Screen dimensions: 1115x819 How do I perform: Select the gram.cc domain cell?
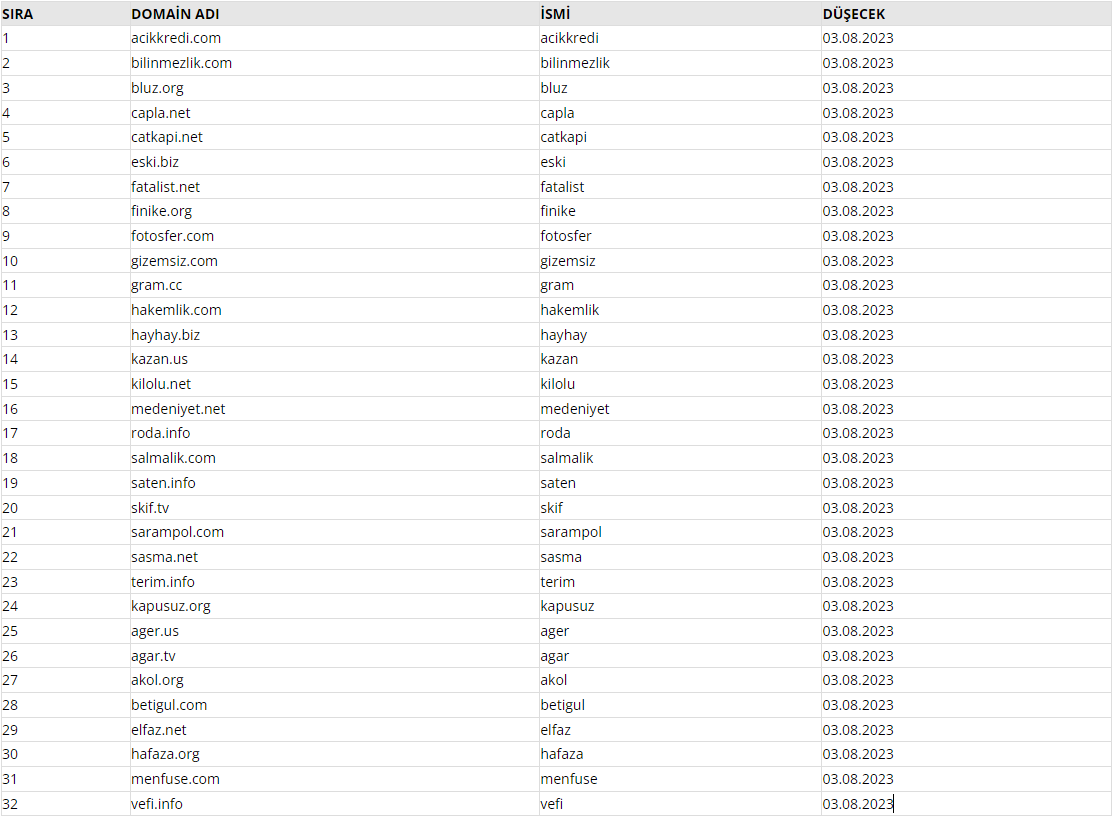(x=334, y=285)
